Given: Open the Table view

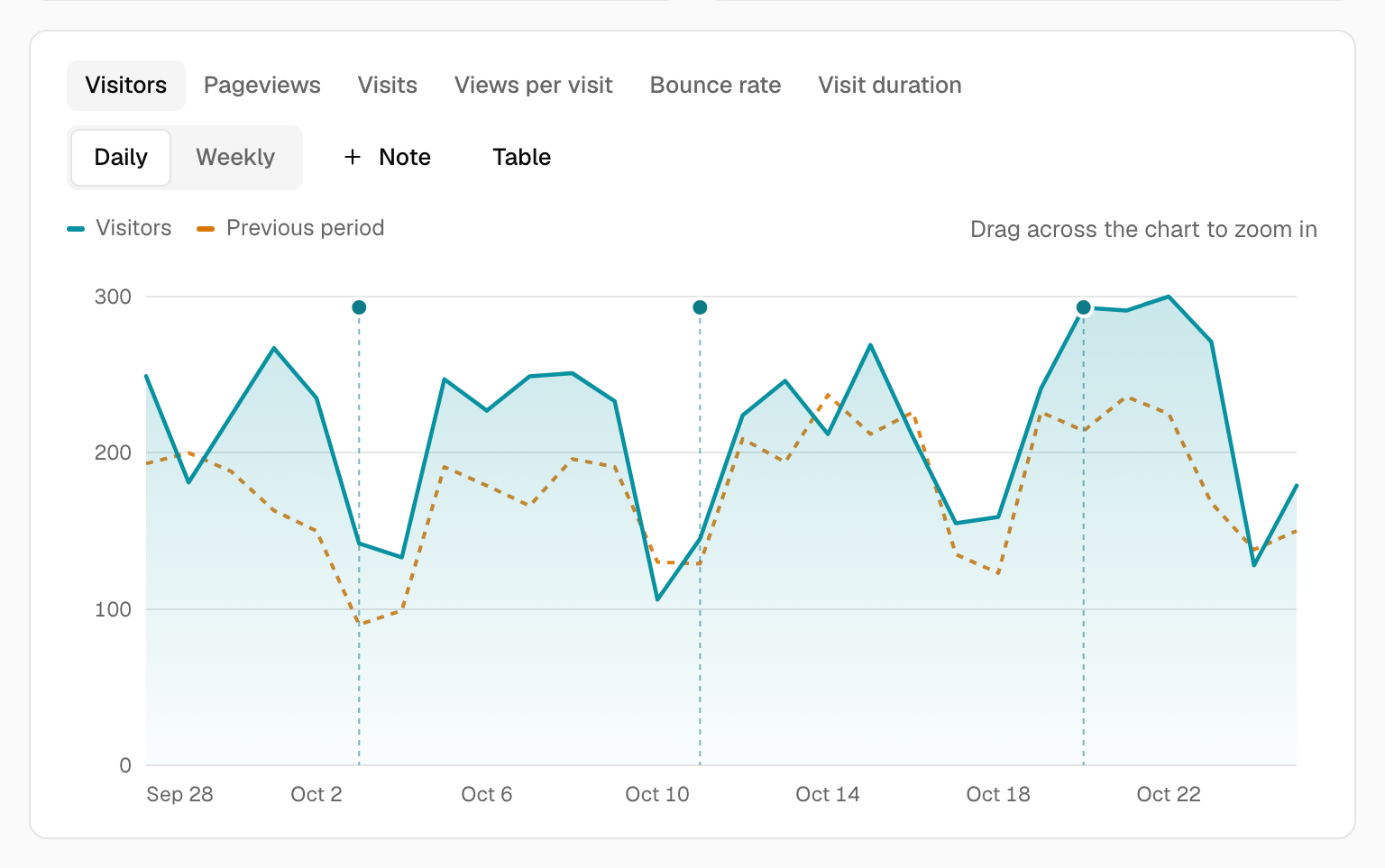Looking at the screenshot, I should pos(522,158).
